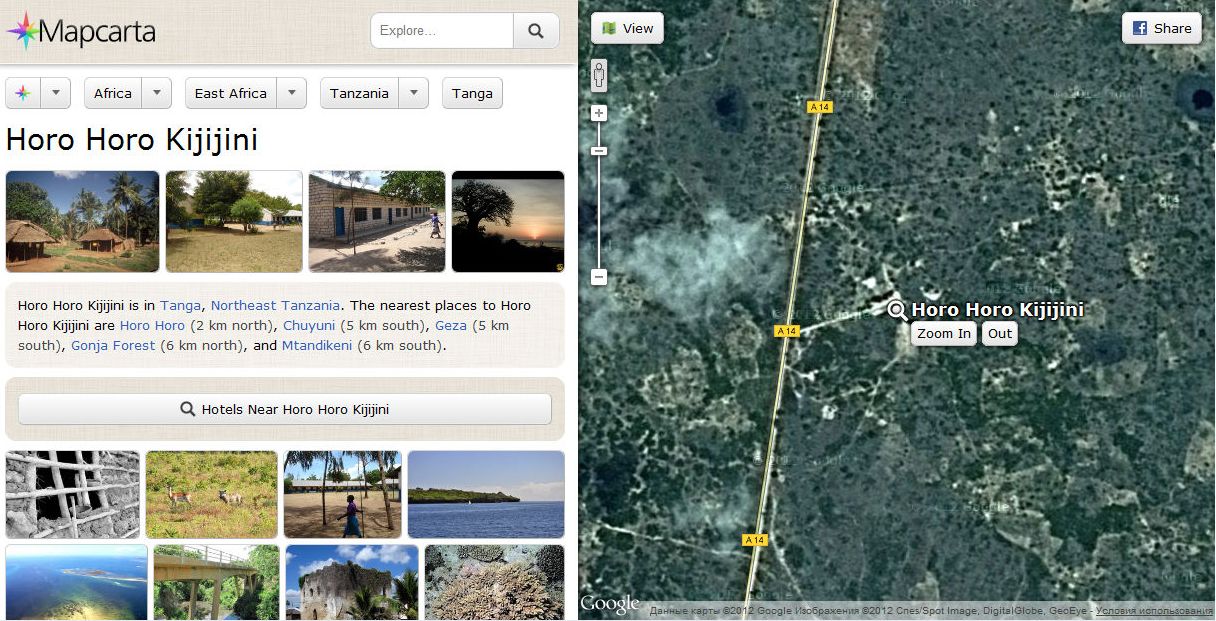
Task: Open the map terms of use link
Action: [x=1154, y=610]
